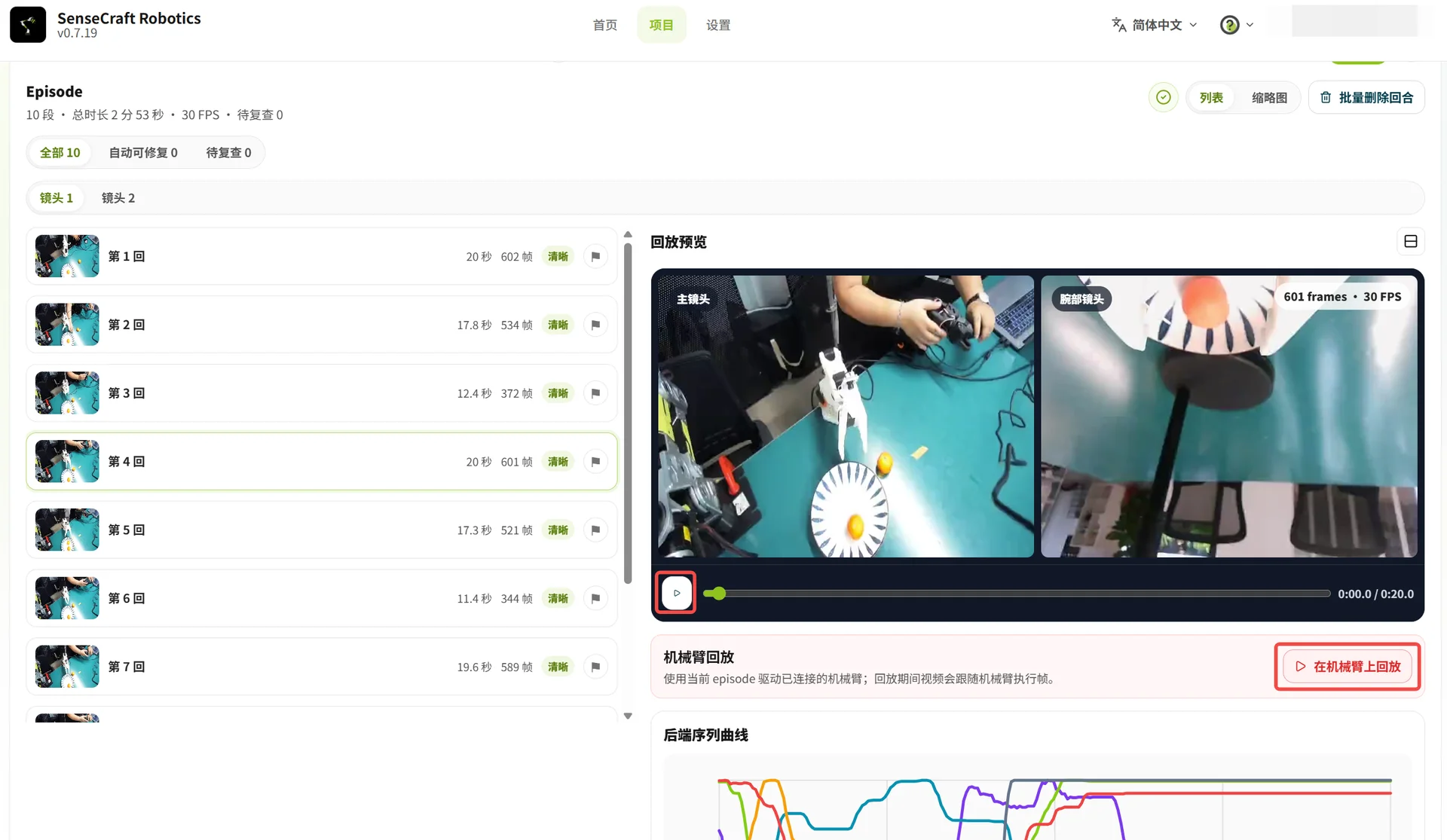
Task: Open thumbnail of 第 3 回
Action: [x=67, y=393]
